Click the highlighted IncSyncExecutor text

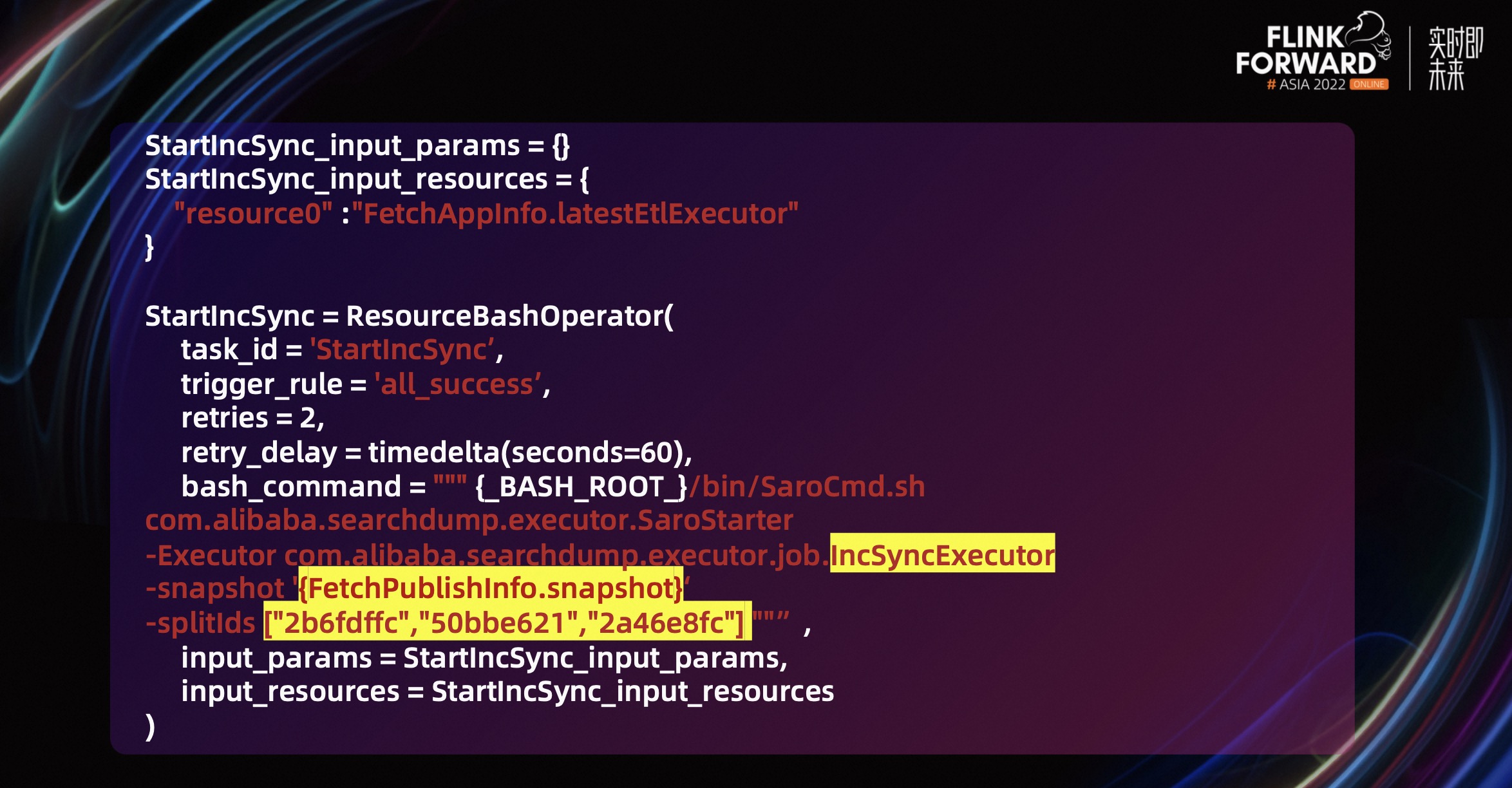pyautogui.click(x=942, y=555)
